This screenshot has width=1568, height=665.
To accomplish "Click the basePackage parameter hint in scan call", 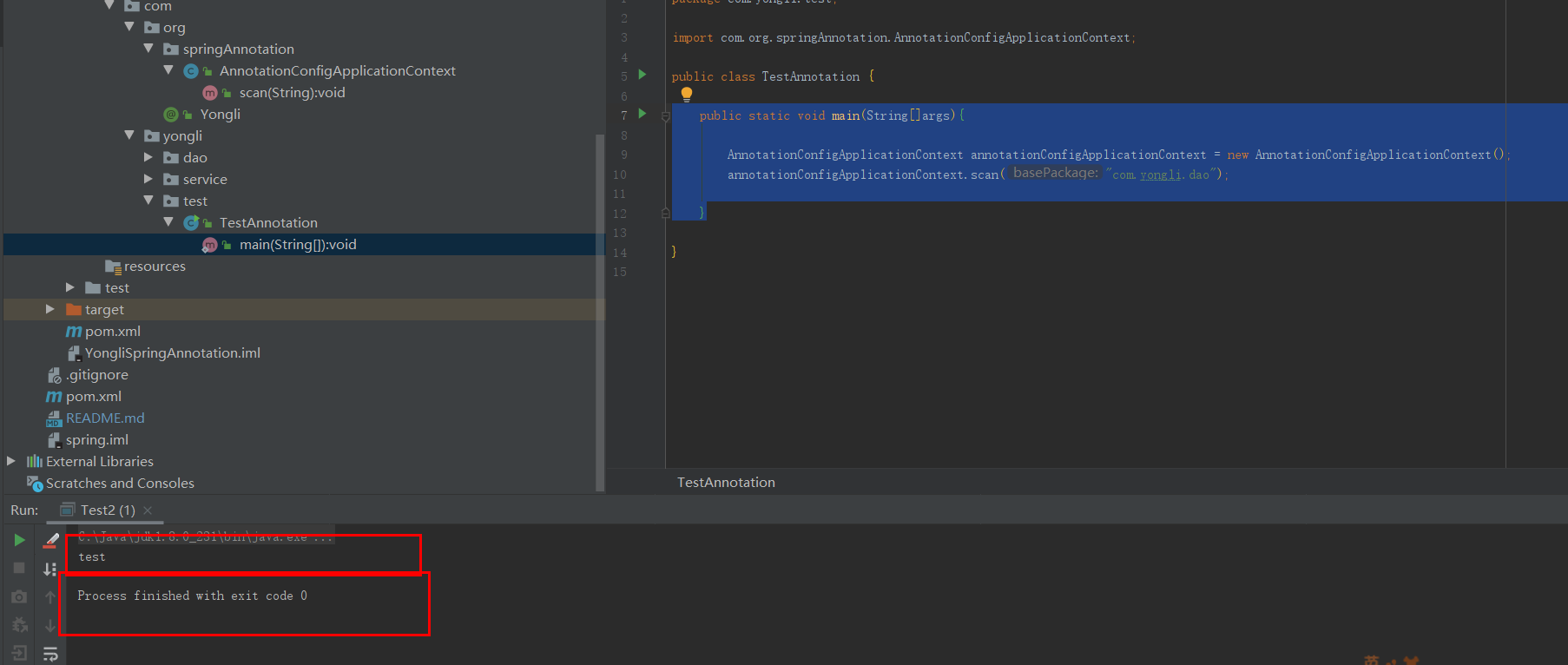I will 1055,174.
